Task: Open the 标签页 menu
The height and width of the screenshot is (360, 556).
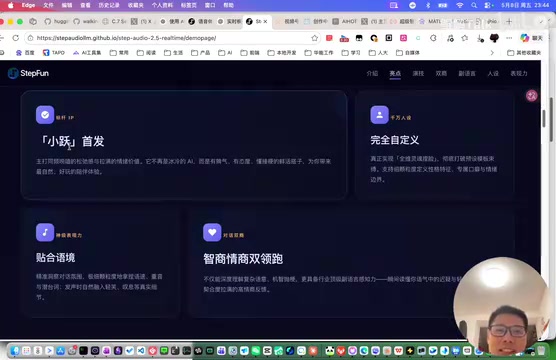Action: (x=189, y=5)
